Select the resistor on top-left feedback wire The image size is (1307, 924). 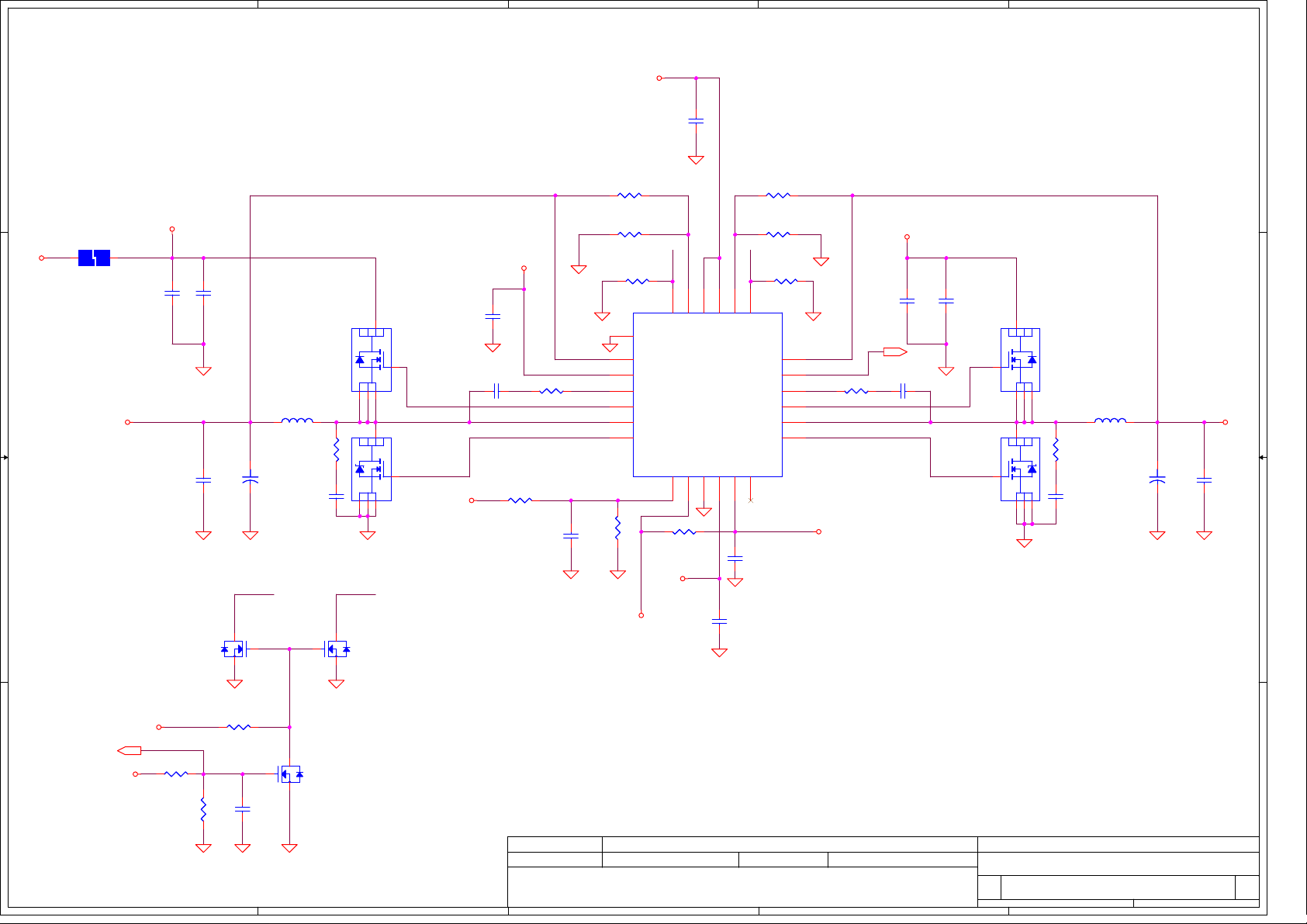coord(629,196)
